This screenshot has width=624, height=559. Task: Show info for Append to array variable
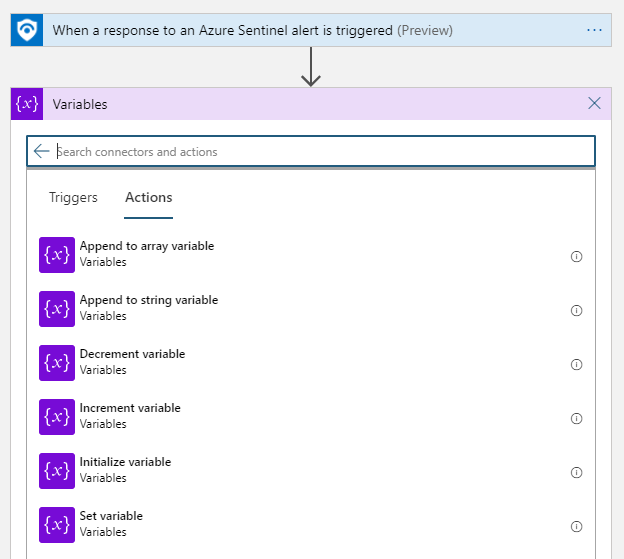576,257
